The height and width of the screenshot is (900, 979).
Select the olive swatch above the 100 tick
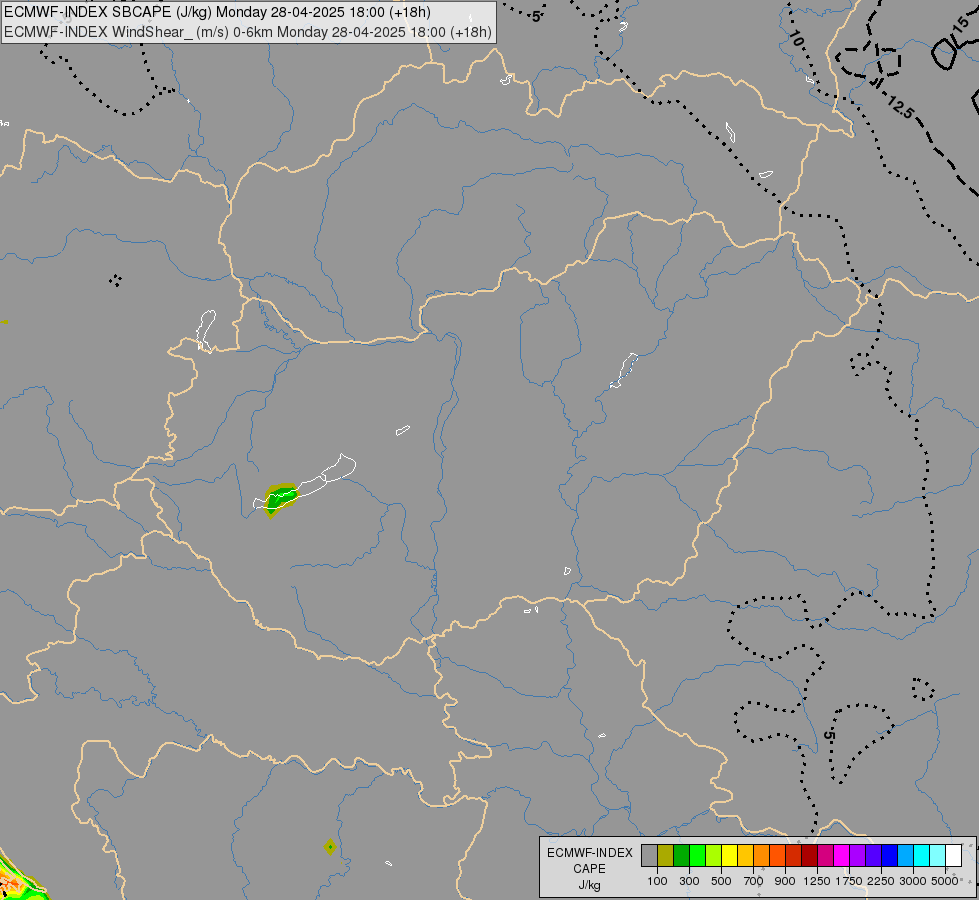666,855
